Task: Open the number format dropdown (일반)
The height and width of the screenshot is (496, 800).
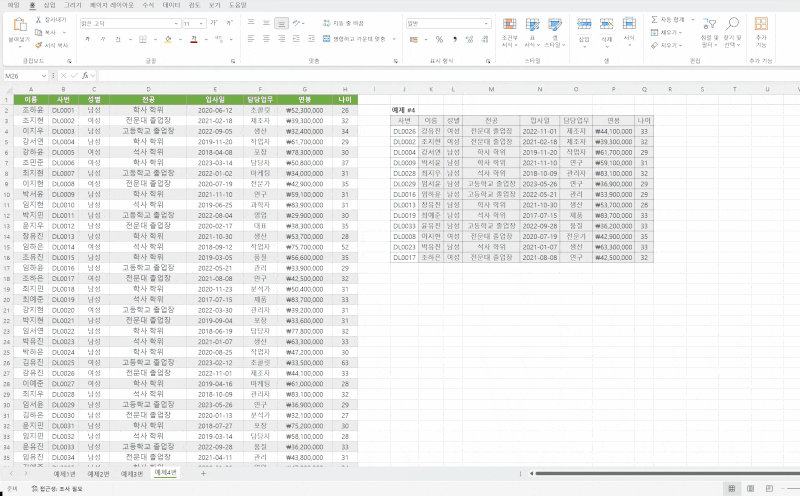Action: tap(485, 22)
